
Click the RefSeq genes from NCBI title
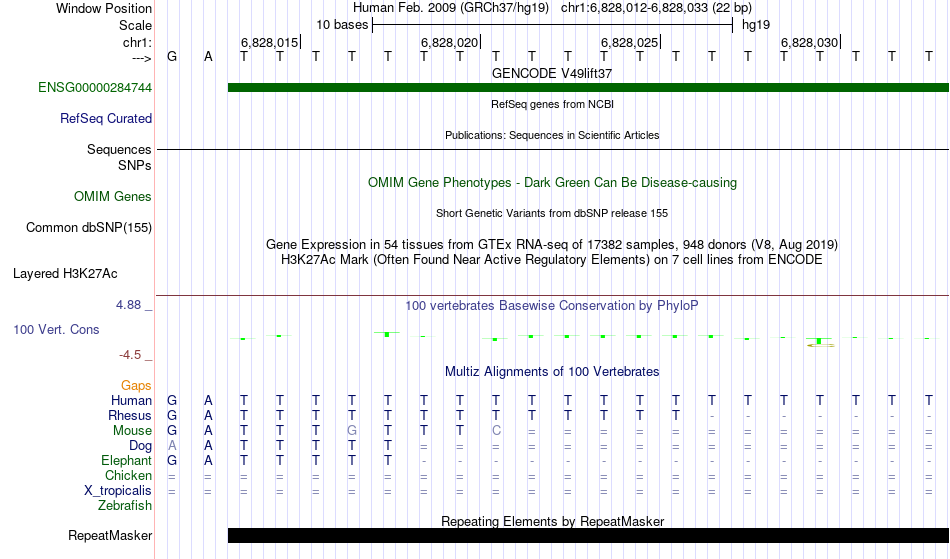(553, 104)
